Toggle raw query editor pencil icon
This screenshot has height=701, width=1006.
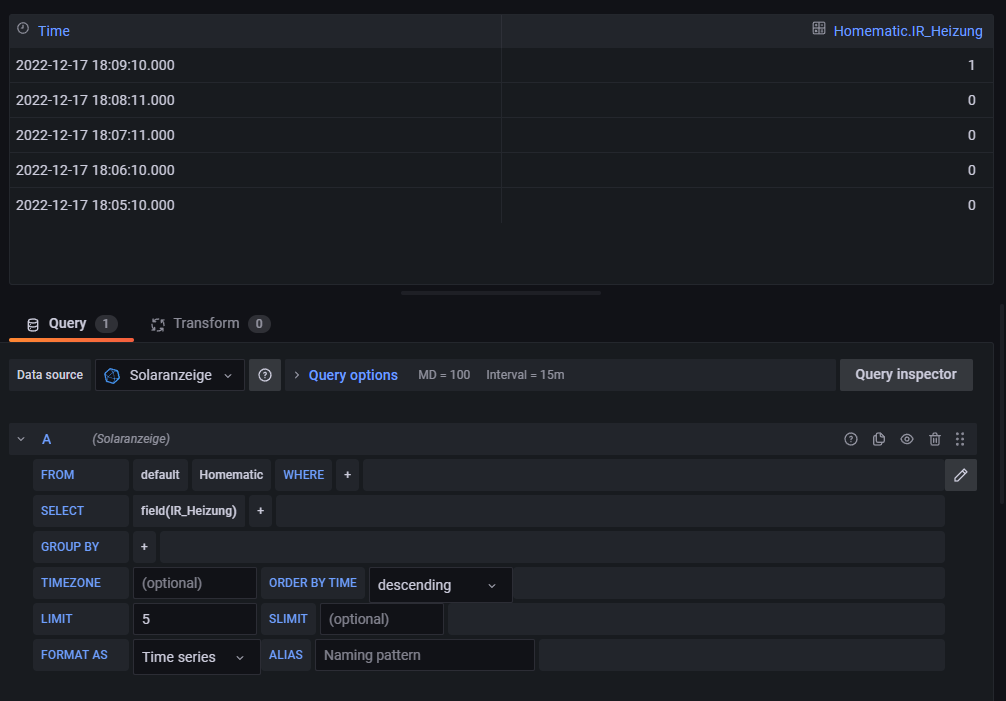tap(960, 475)
